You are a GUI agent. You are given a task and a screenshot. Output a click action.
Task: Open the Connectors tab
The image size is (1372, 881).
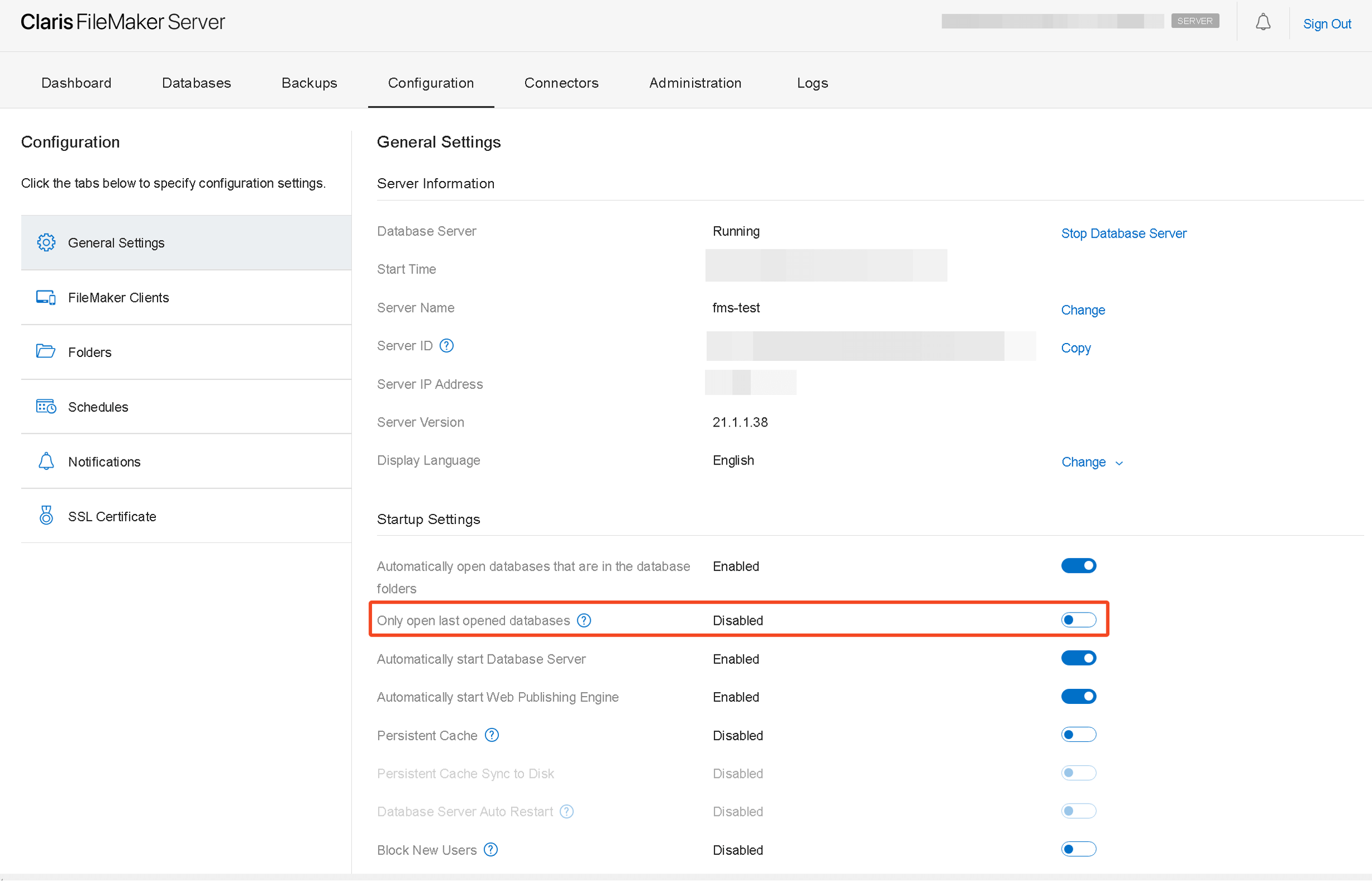pyautogui.click(x=561, y=83)
